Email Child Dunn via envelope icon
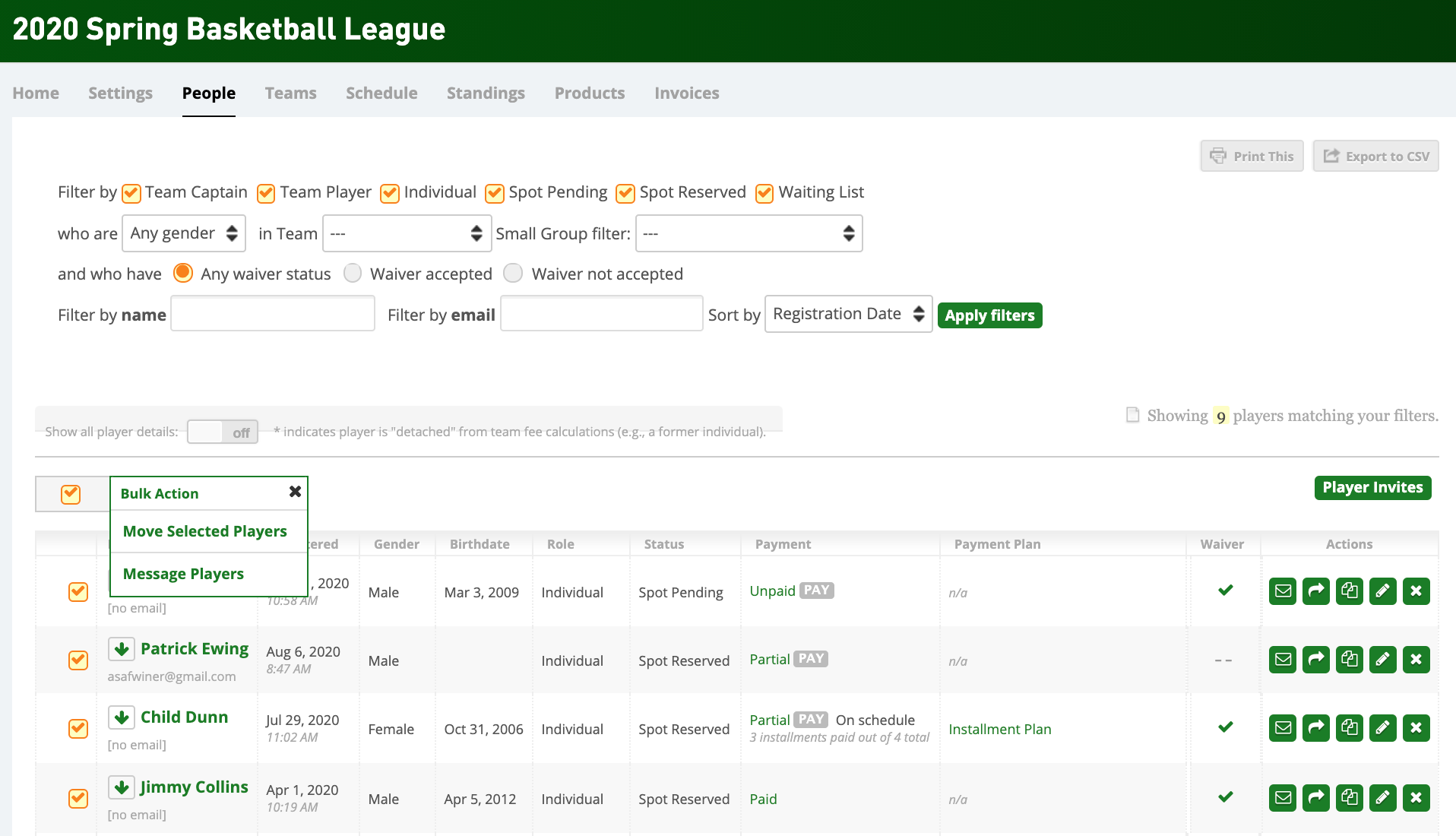This screenshot has height=836, width=1456. (1283, 728)
